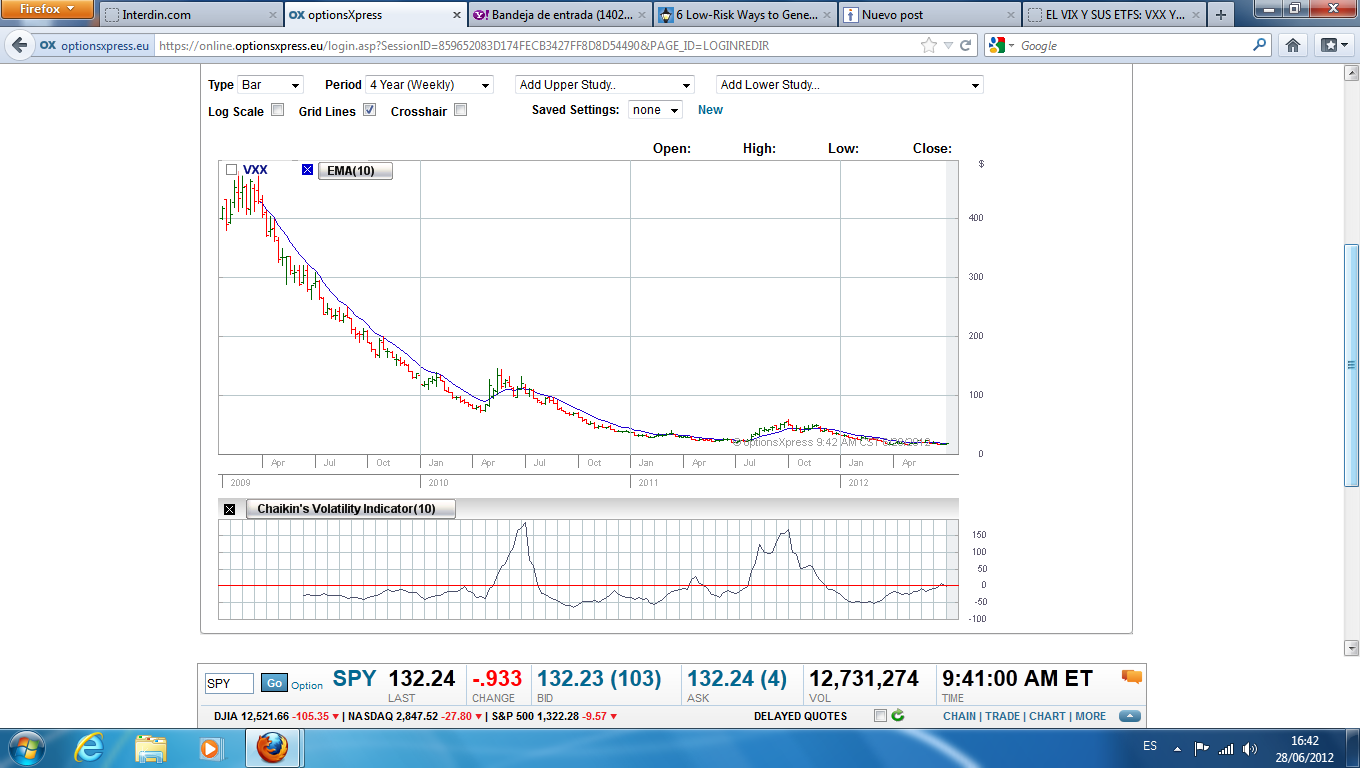Image resolution: width=1360 pixels, height=768 pixels.
Task: Uncheck the Grid Lines checkbox
Action: 369,110
